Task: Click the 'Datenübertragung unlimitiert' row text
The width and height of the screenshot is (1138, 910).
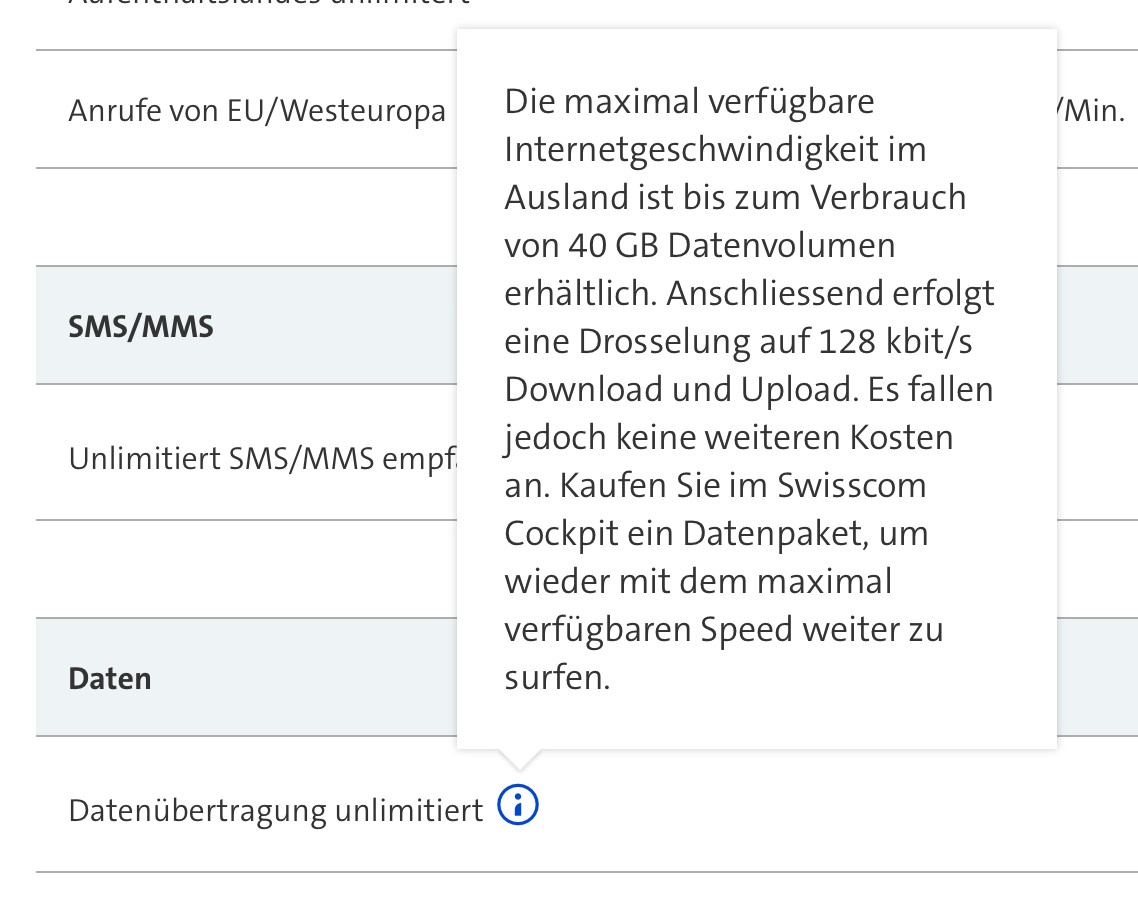Action: [x=275, y=811]
